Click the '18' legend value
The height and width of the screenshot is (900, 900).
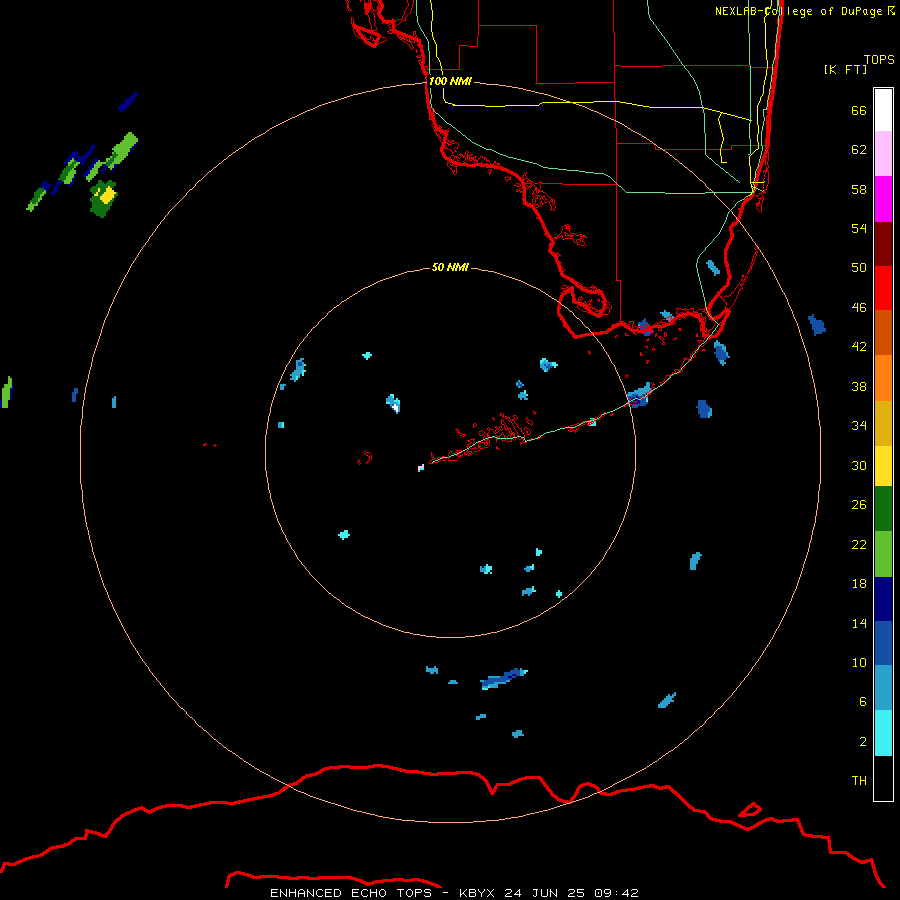(859, 583)
